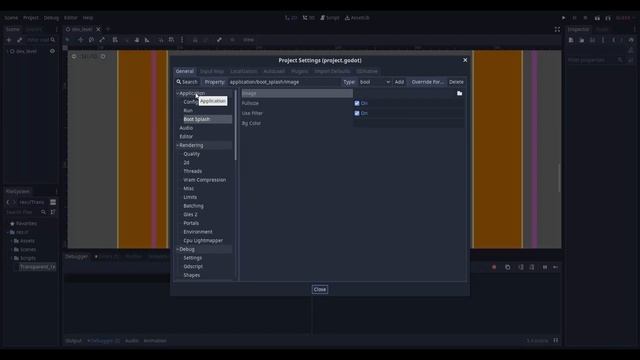
Task: Collapse the Debug category
Action: point(178,249)
